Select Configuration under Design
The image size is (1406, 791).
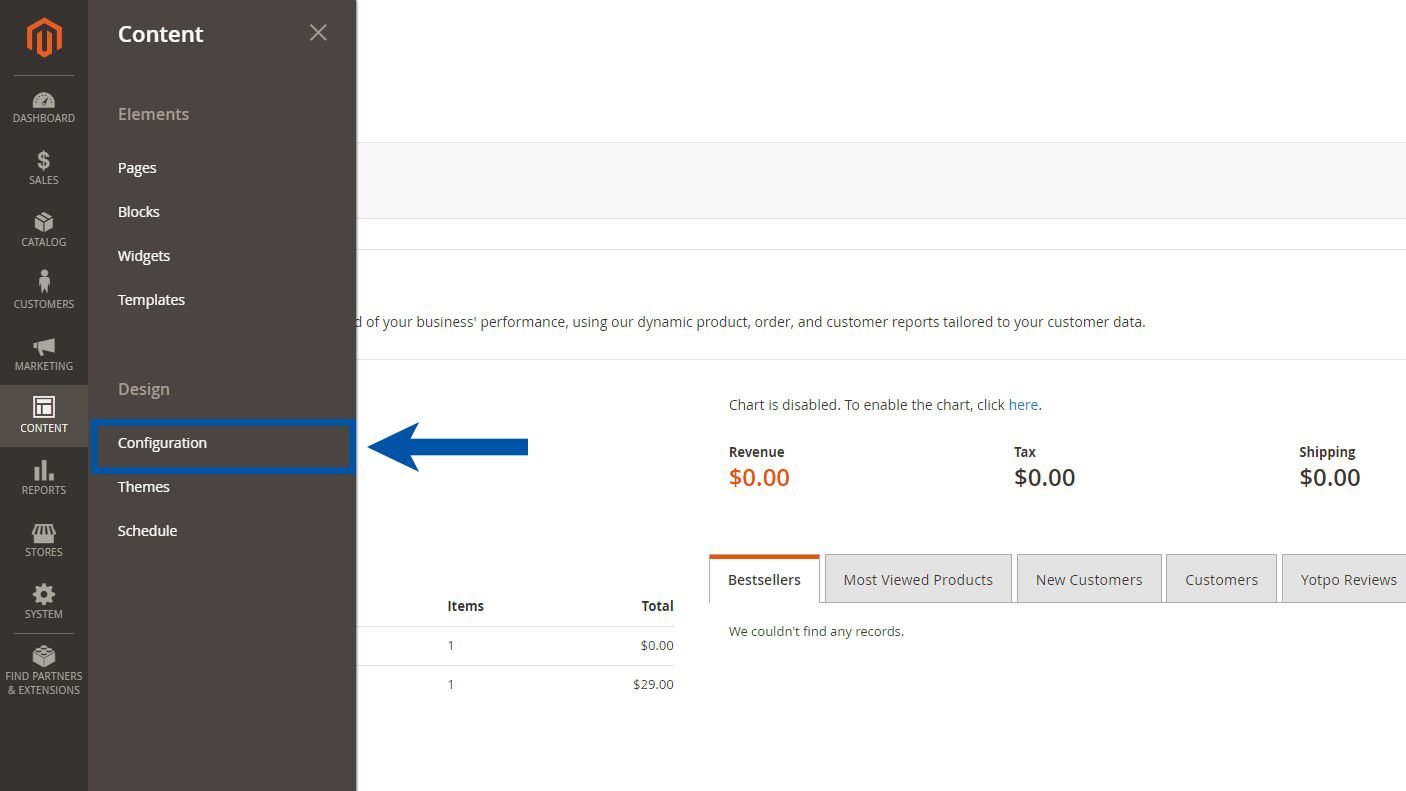point(162,442)
